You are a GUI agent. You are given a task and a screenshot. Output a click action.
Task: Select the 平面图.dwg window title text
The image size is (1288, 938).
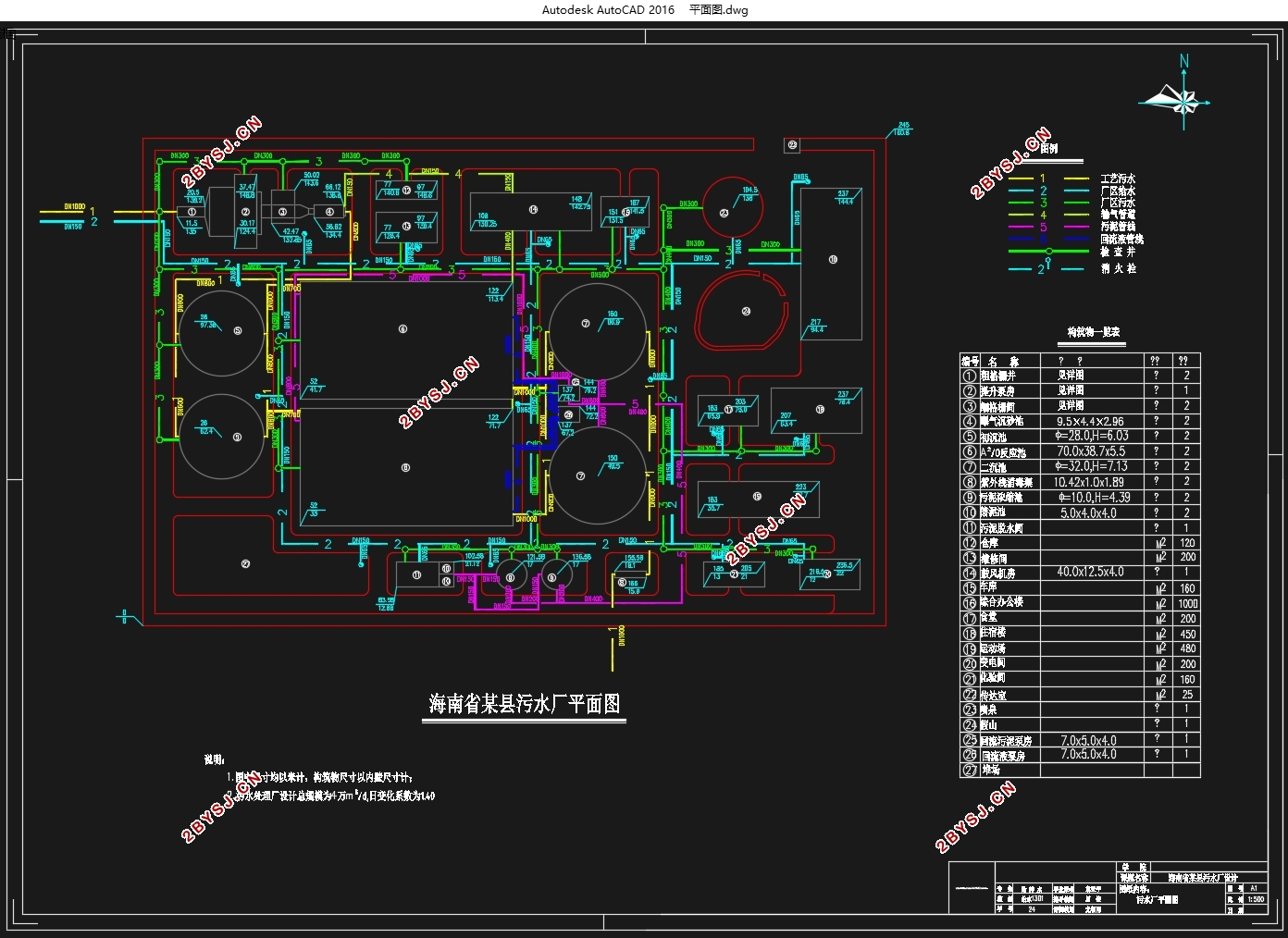(x=718, y=10)
